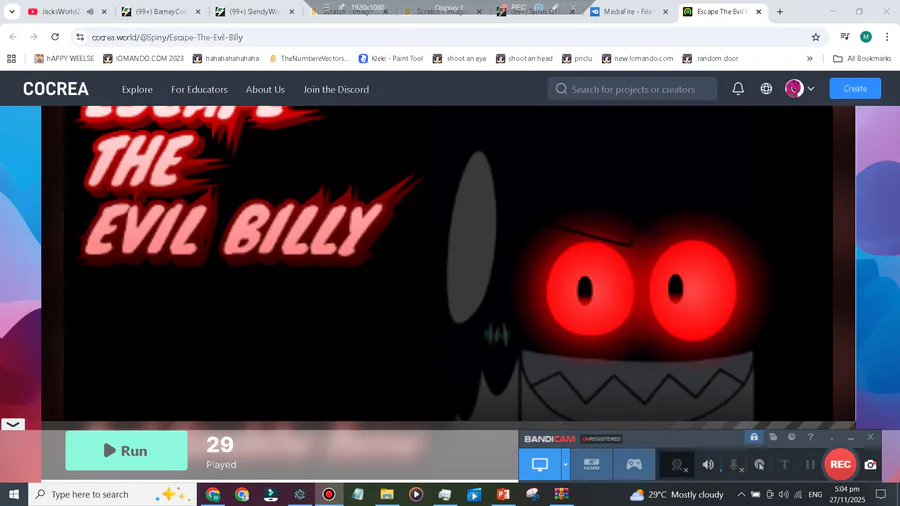900x506 pixels.
Task: Open Bandicam output folder icon
Action: tap(773, 437)
